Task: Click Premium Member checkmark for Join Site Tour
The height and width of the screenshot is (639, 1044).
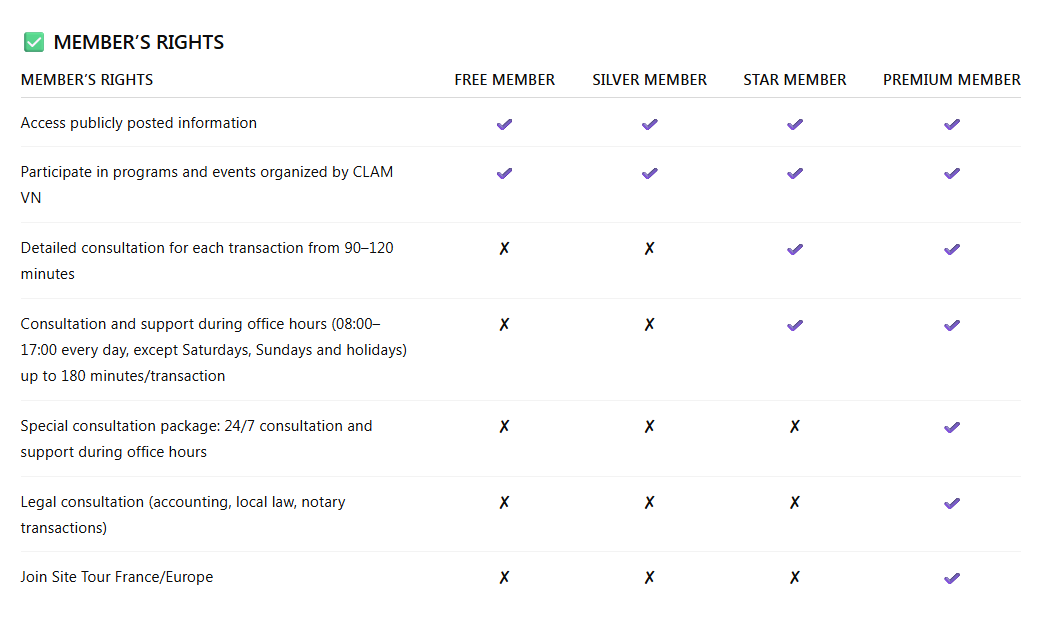Action: point(951,578)
